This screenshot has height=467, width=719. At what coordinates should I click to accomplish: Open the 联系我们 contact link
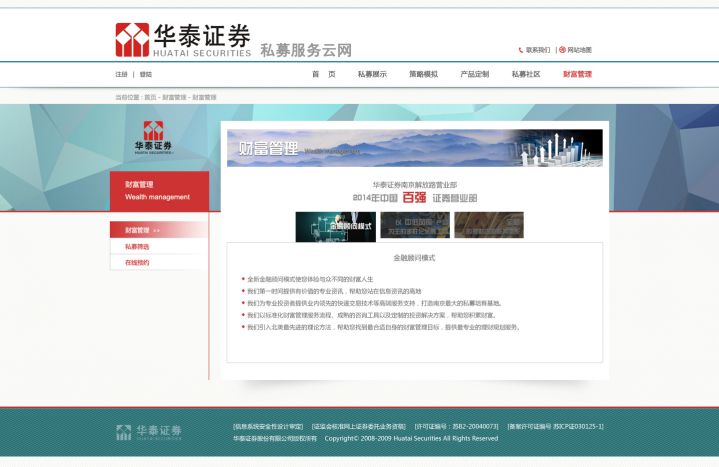click(537, 50)
